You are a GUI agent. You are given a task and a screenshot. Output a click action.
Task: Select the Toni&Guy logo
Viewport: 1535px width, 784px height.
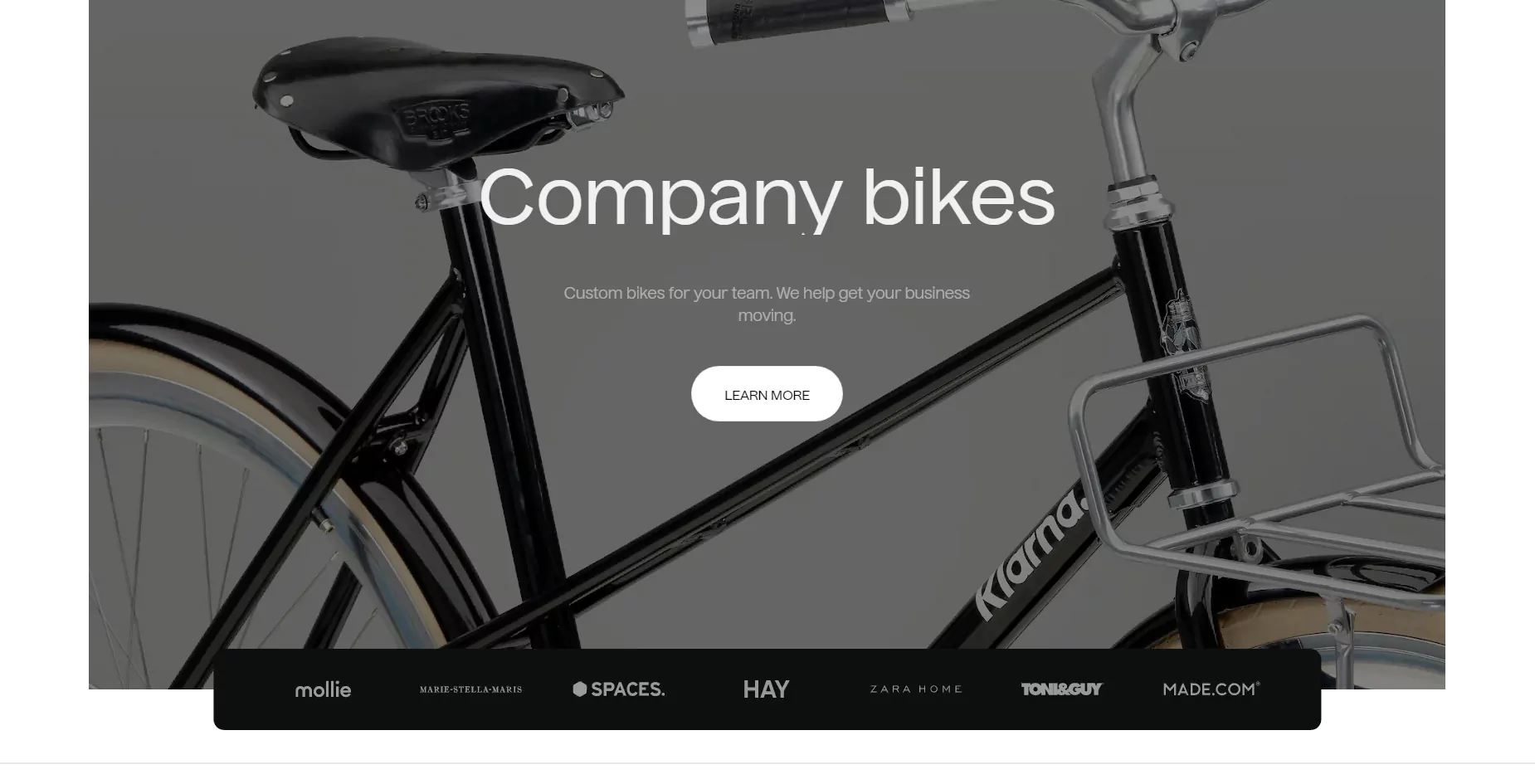(1062, 689)
